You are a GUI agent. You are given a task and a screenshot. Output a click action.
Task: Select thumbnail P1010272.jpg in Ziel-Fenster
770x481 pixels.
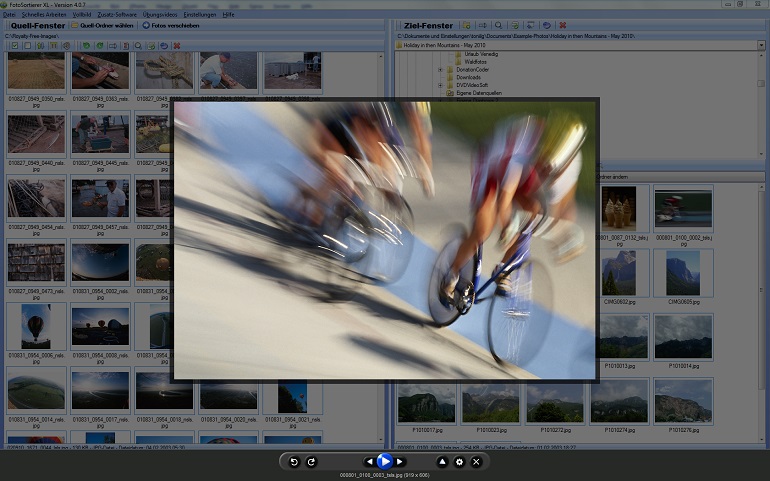pyautogui.click(x=555, y=401)
